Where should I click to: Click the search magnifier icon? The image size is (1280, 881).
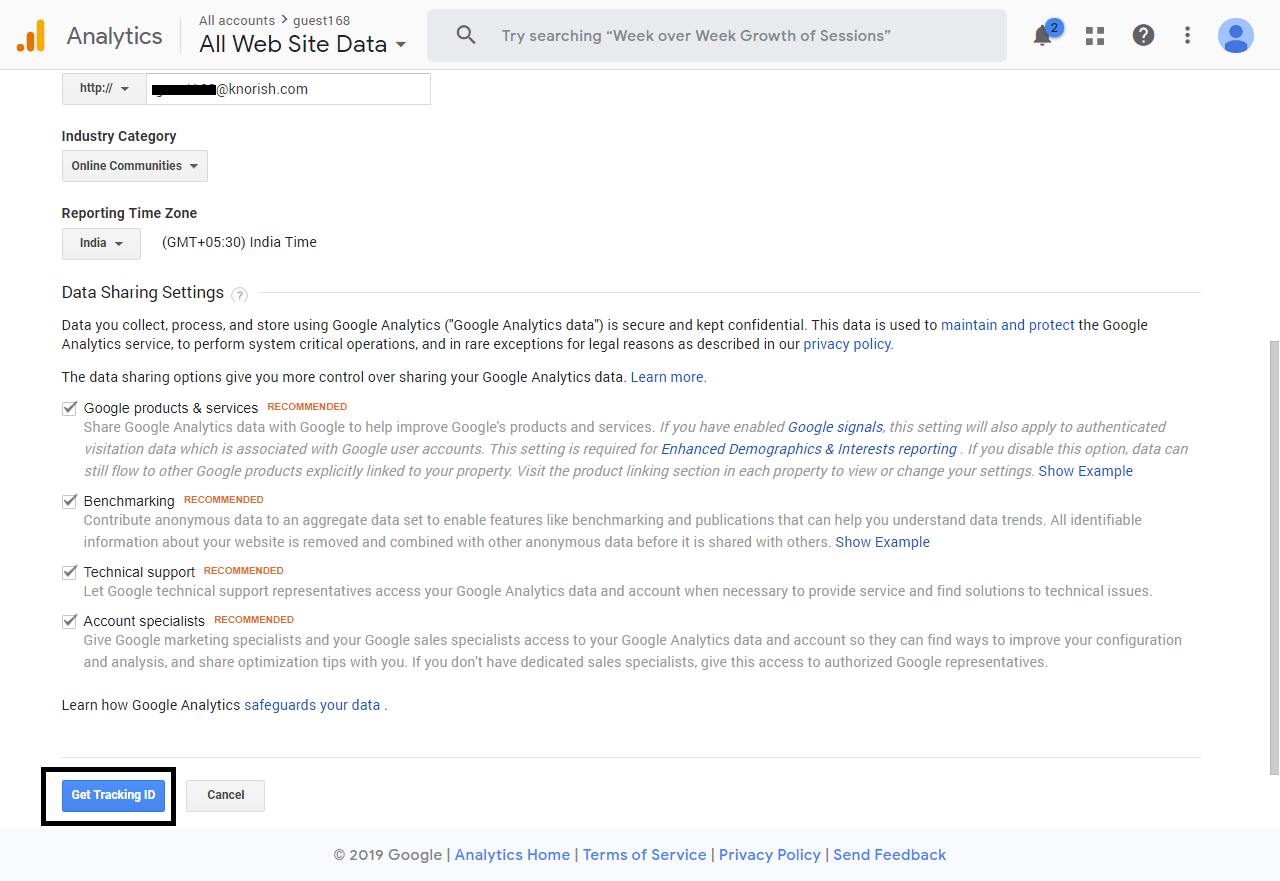(465, 35)
